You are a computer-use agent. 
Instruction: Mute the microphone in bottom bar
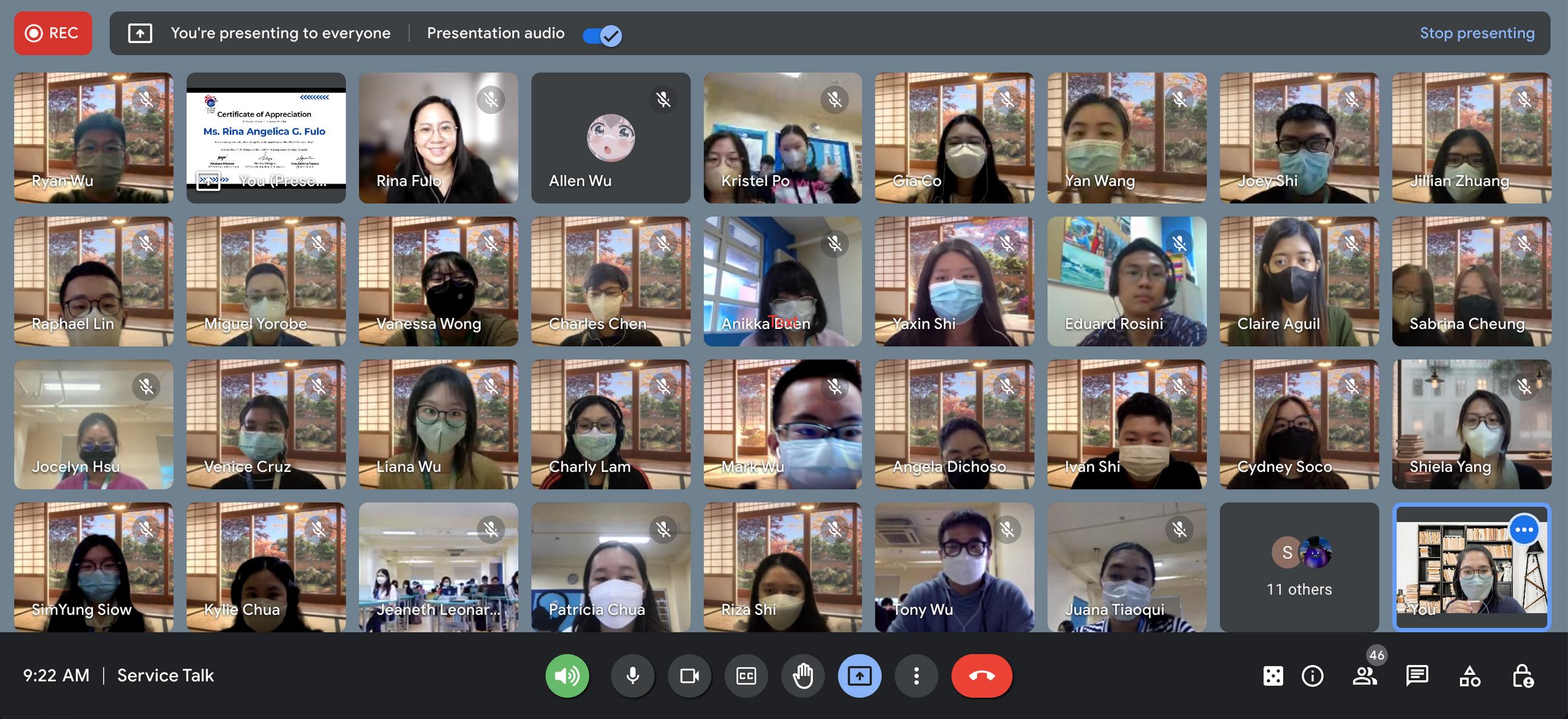[632, 675]
